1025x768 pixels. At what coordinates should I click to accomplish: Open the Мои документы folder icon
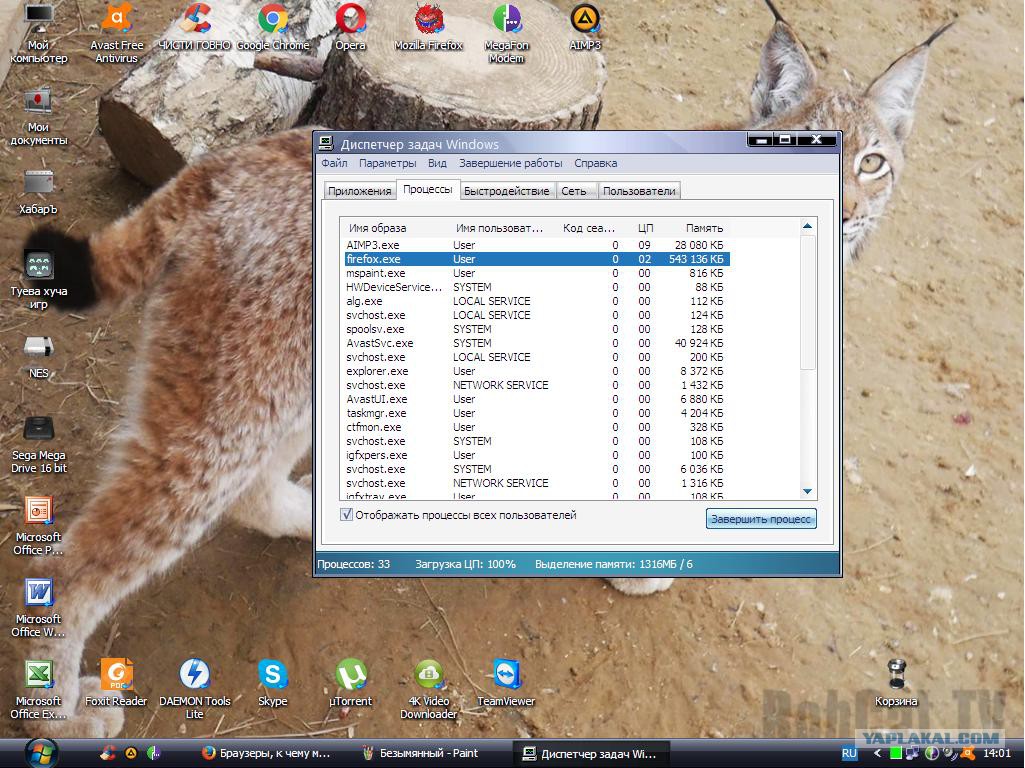(39, 116)
